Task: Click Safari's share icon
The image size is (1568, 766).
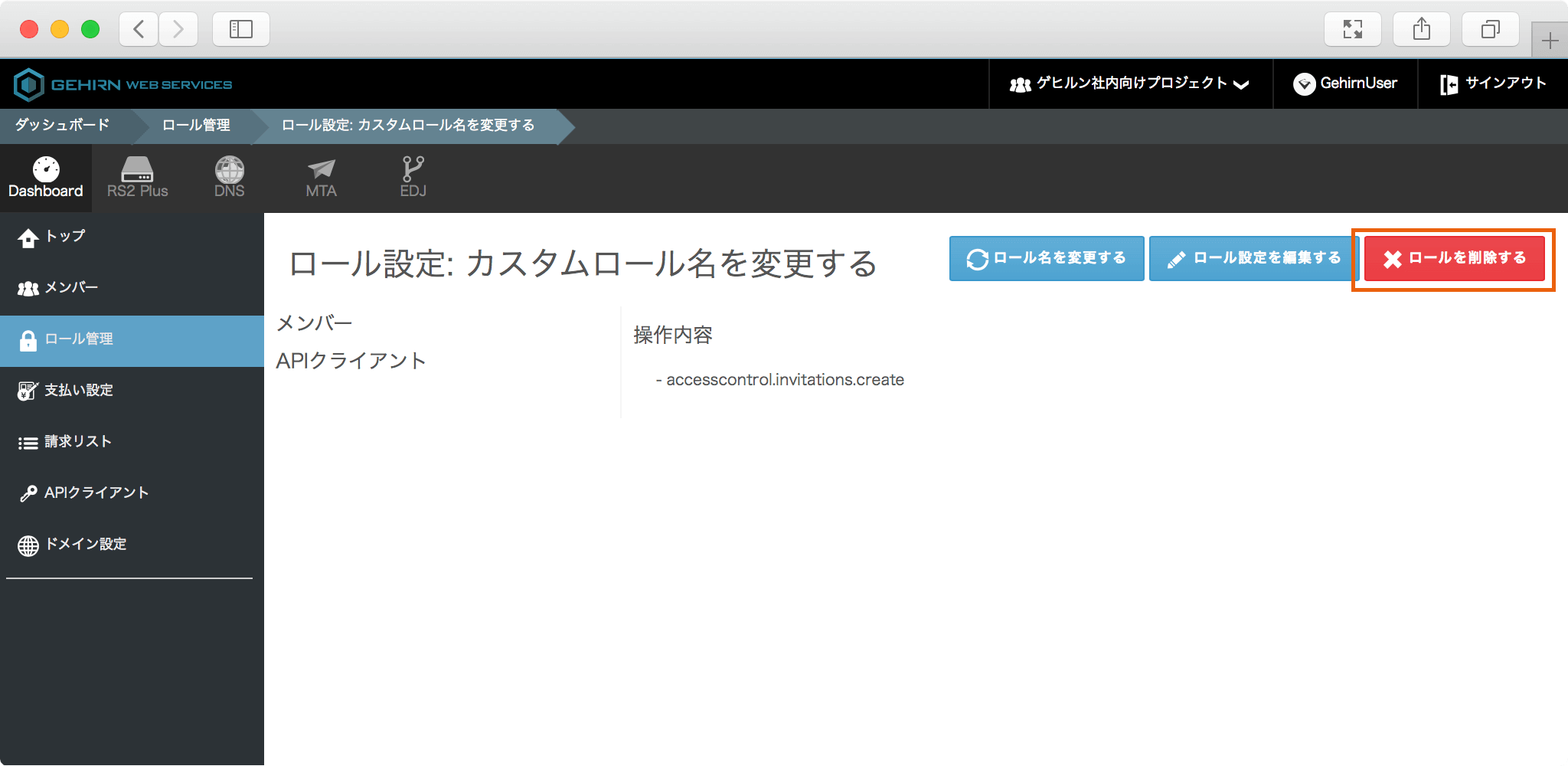Action: (1421, 30)
